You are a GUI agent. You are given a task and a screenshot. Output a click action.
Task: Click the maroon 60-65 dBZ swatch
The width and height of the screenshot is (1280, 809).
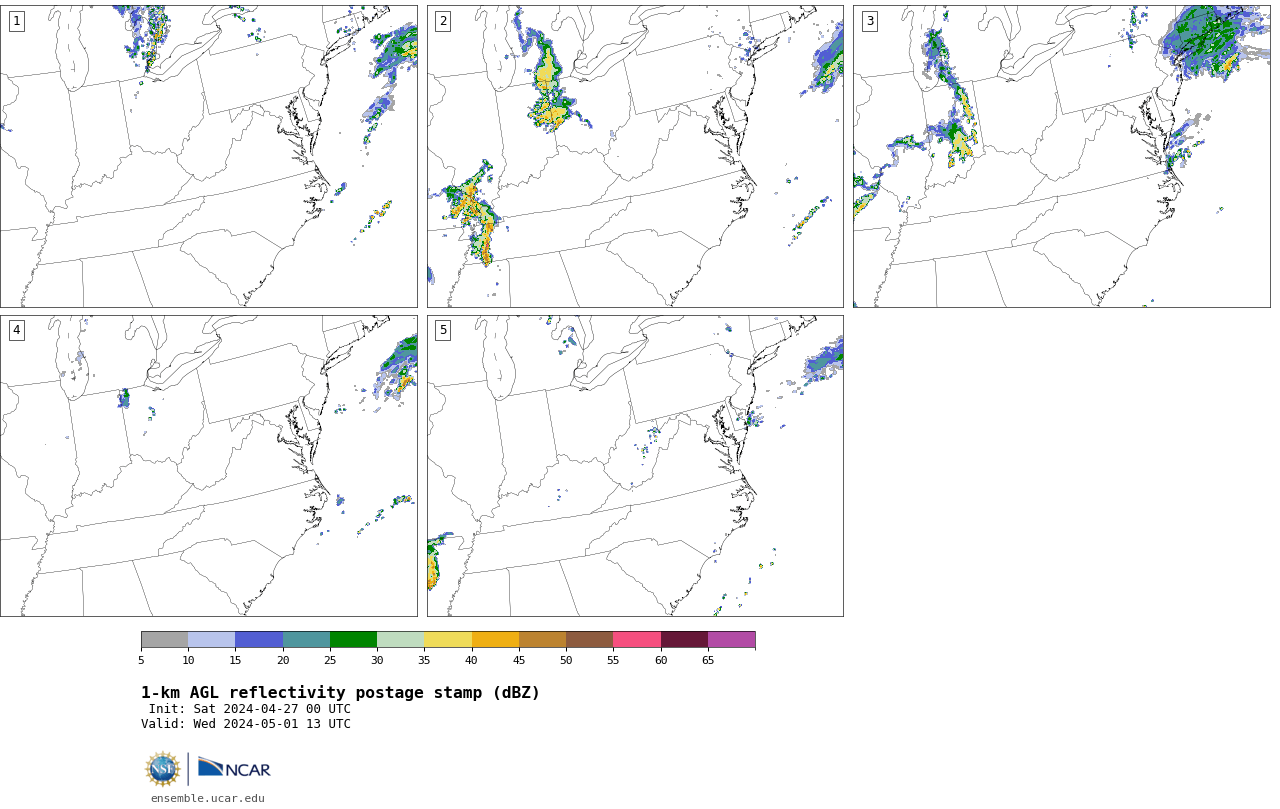(684, 640)
